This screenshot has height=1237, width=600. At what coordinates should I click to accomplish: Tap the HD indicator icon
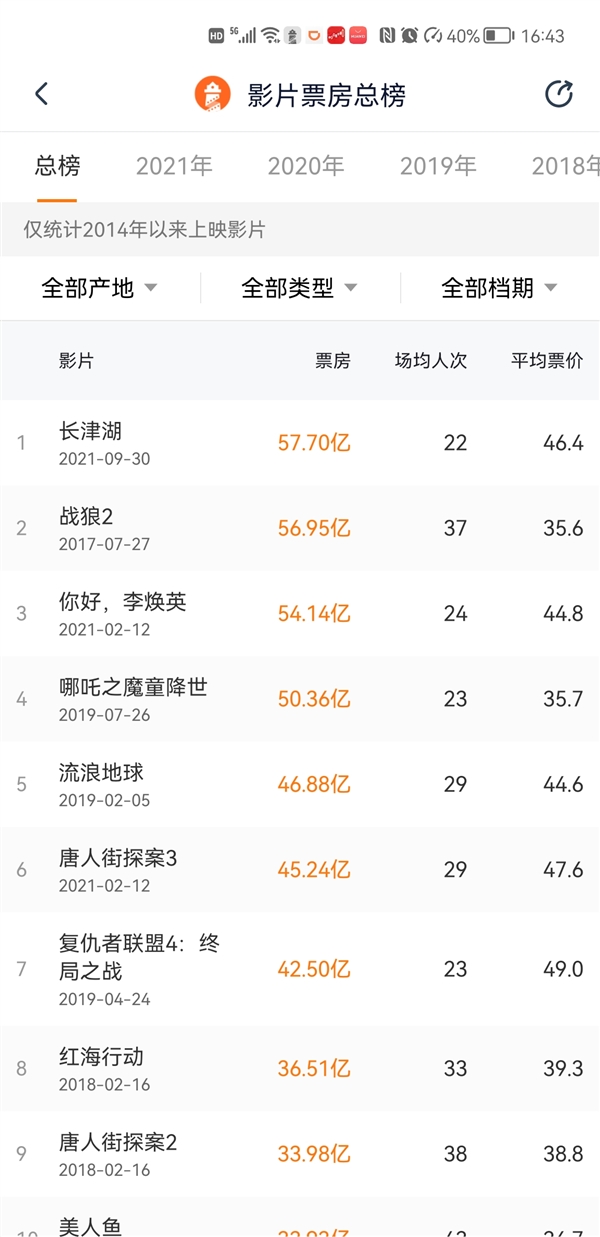click(216, 36)
